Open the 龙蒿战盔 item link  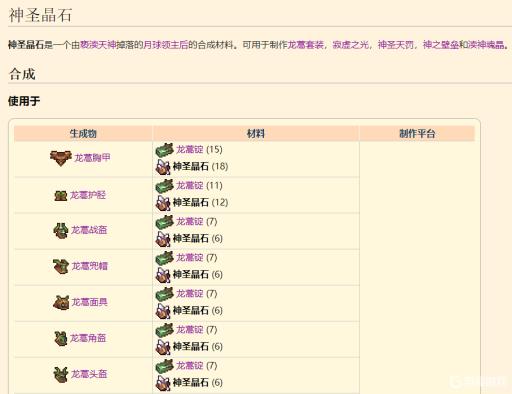click(x=89, y=230)
